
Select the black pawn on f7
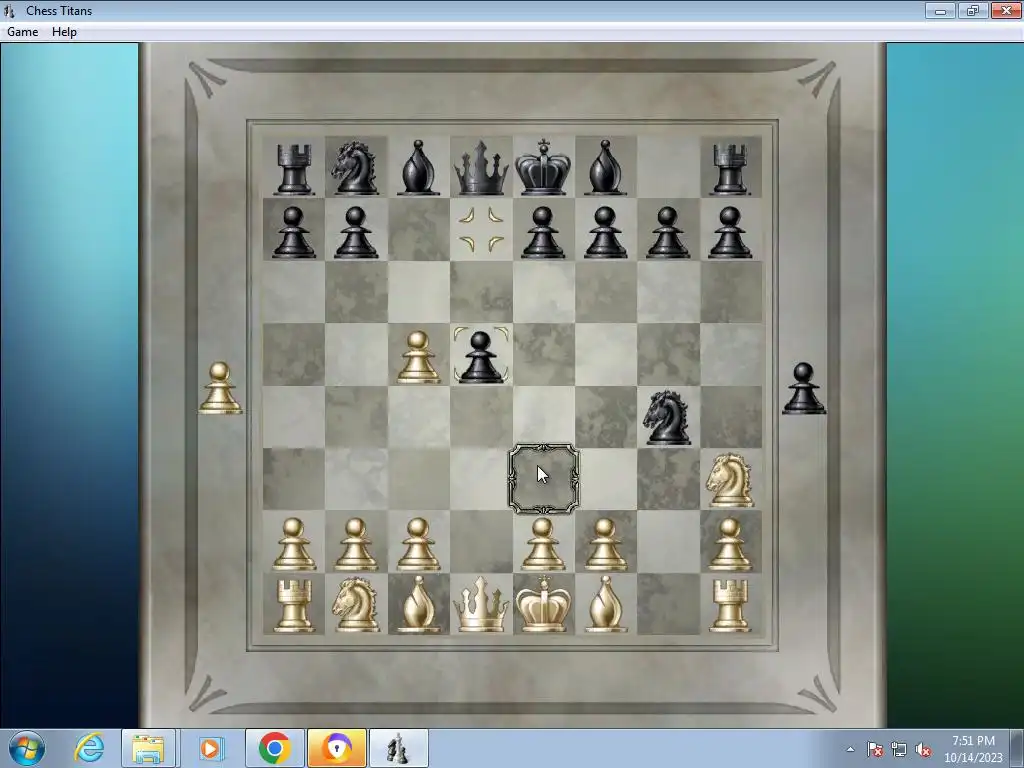pos(605,232)
